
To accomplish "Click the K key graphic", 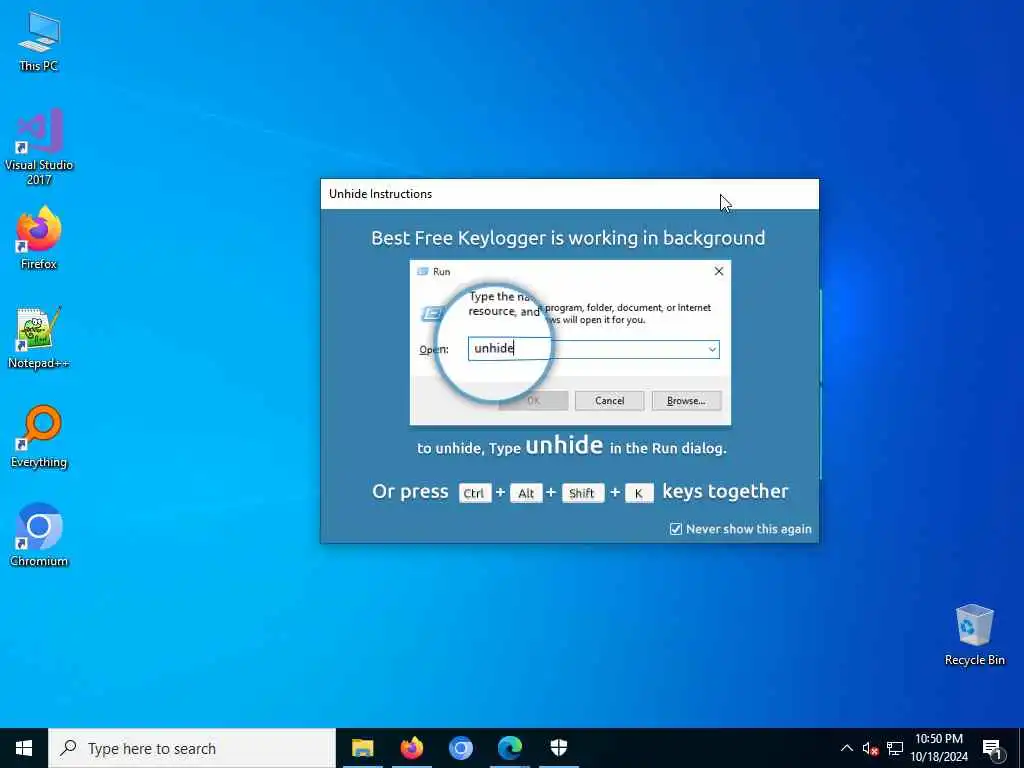I will [639, 493].
